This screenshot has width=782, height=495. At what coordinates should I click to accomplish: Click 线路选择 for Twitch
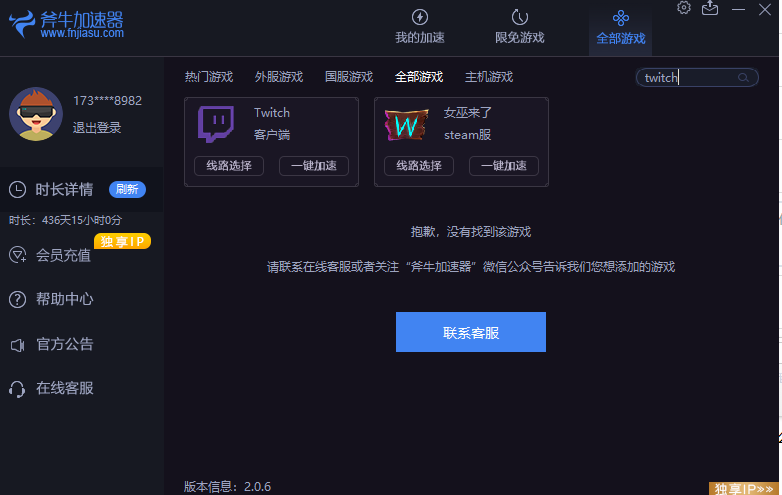(229, 166)
